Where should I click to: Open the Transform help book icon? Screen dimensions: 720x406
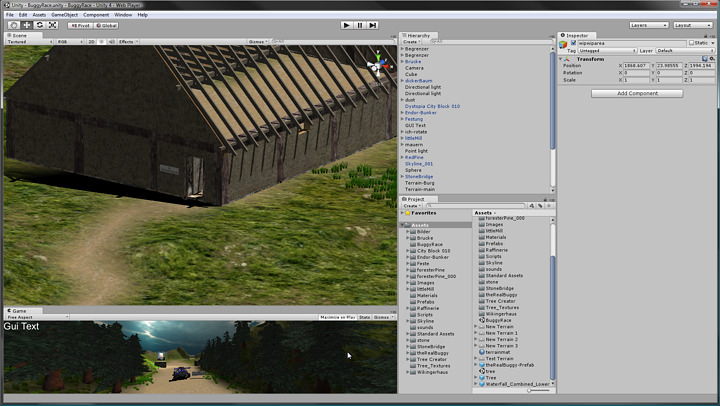click(705, 59)
